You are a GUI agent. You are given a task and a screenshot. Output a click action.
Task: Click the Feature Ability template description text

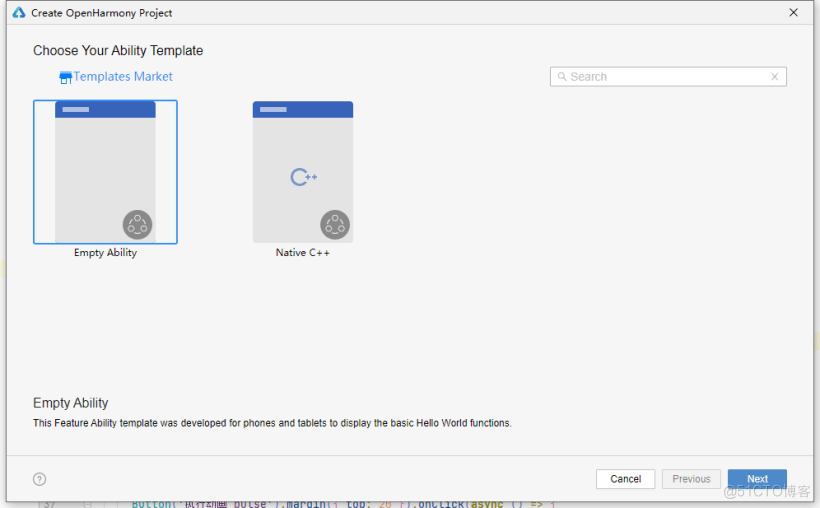pyautogui.click(x=272, y=423)
